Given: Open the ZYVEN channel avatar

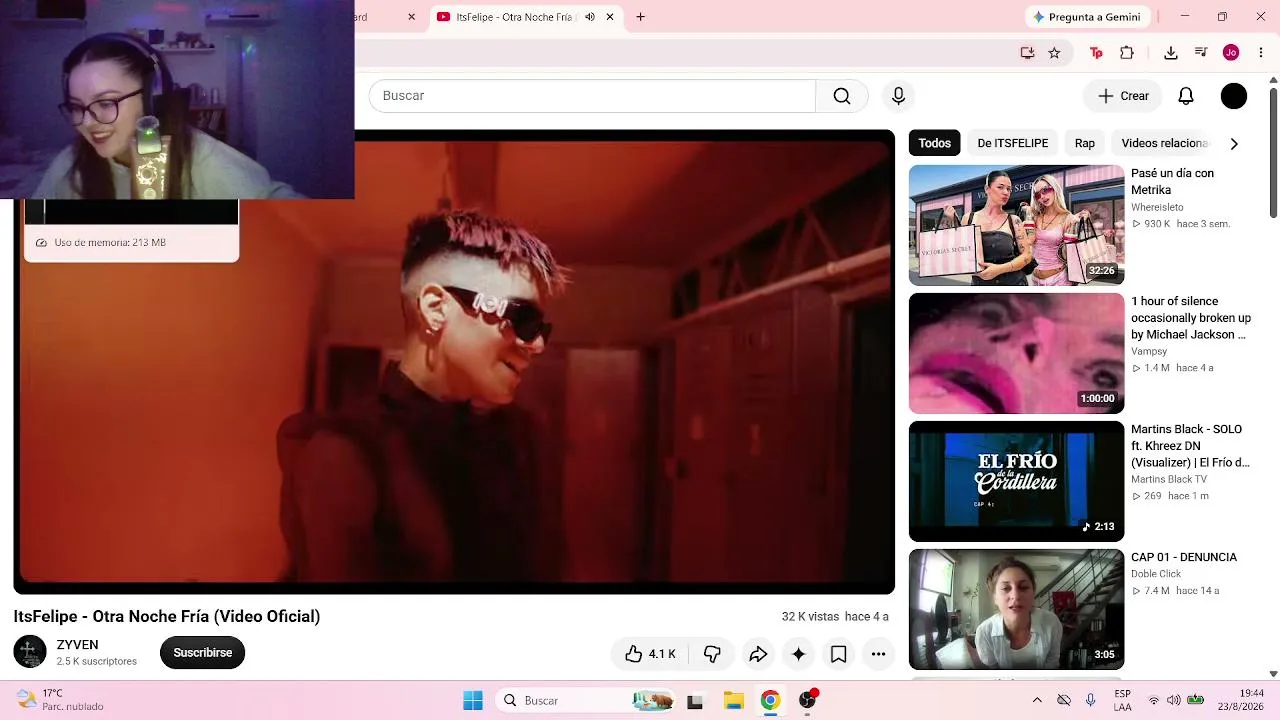Looking at the screenshot, I should pyautogui.click(x=30, y=652).
